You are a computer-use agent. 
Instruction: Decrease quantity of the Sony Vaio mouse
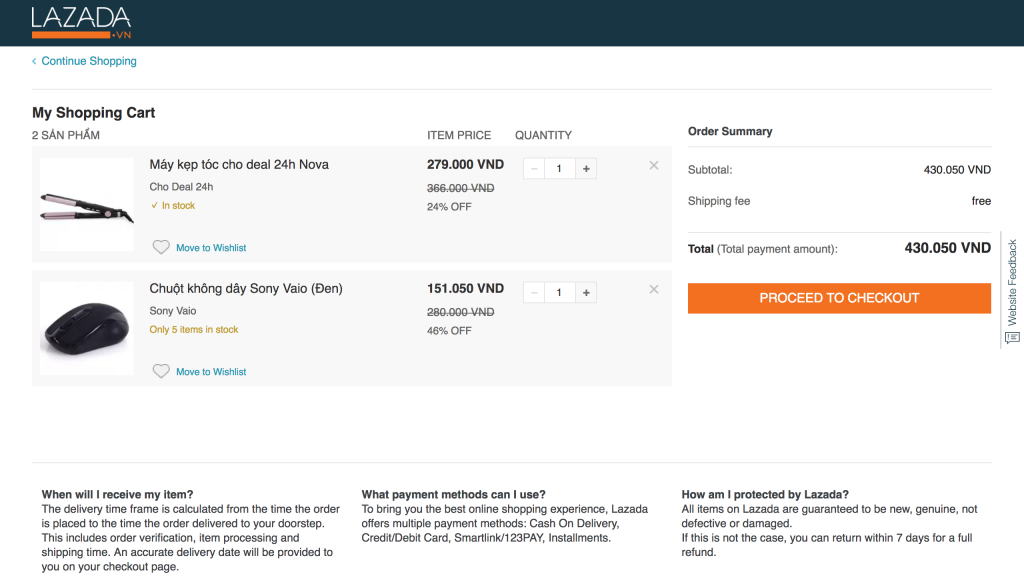tap(534, 293)
